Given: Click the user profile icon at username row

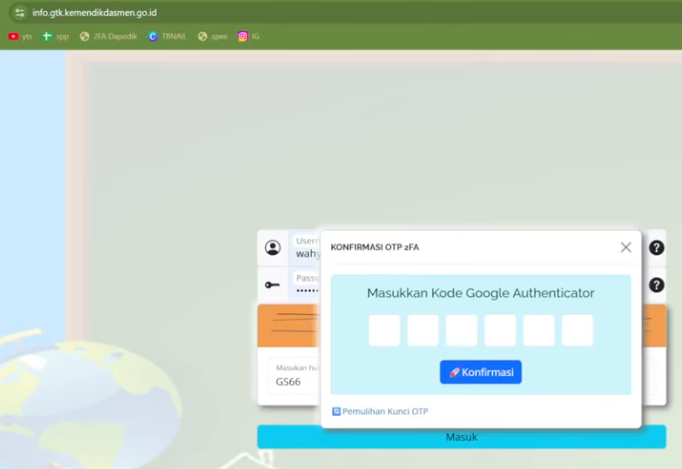Looking at the screenshot, I should [273, 248].
